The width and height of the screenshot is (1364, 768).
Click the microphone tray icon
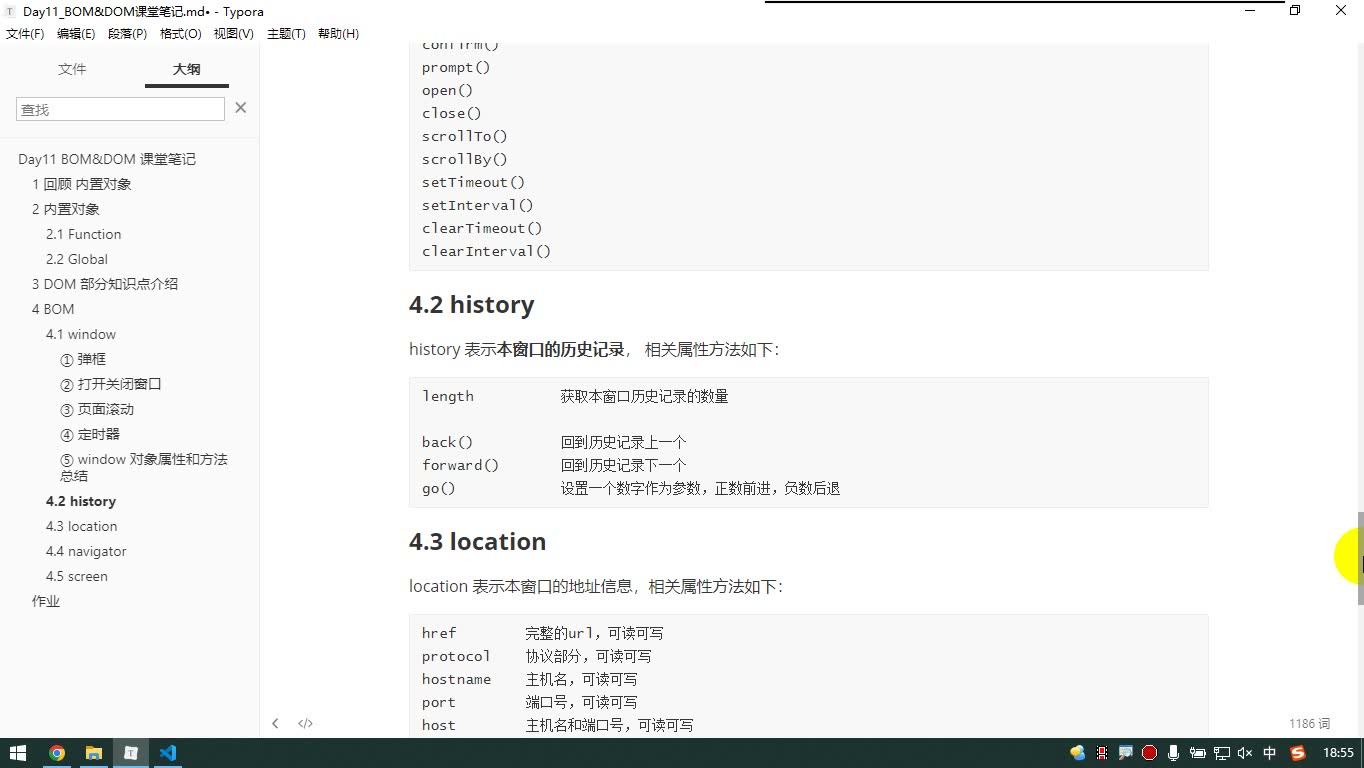1174,753
